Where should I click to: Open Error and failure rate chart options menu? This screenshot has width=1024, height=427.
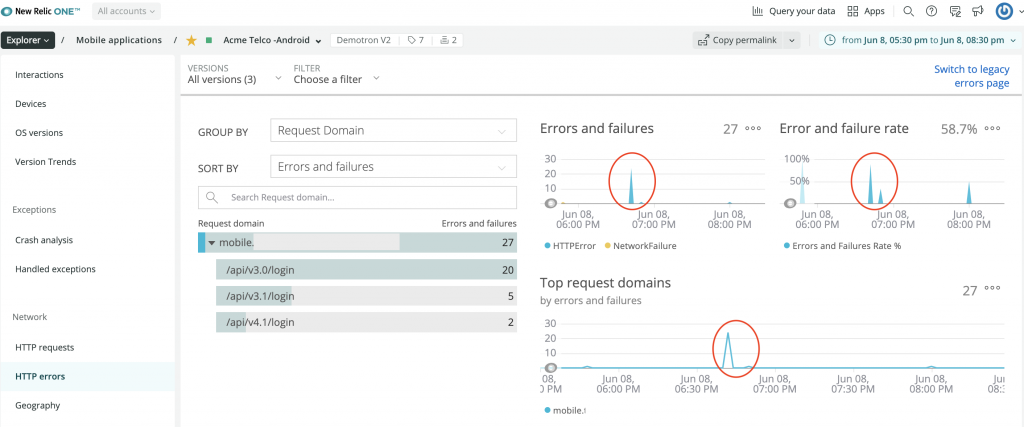point(993,129)
